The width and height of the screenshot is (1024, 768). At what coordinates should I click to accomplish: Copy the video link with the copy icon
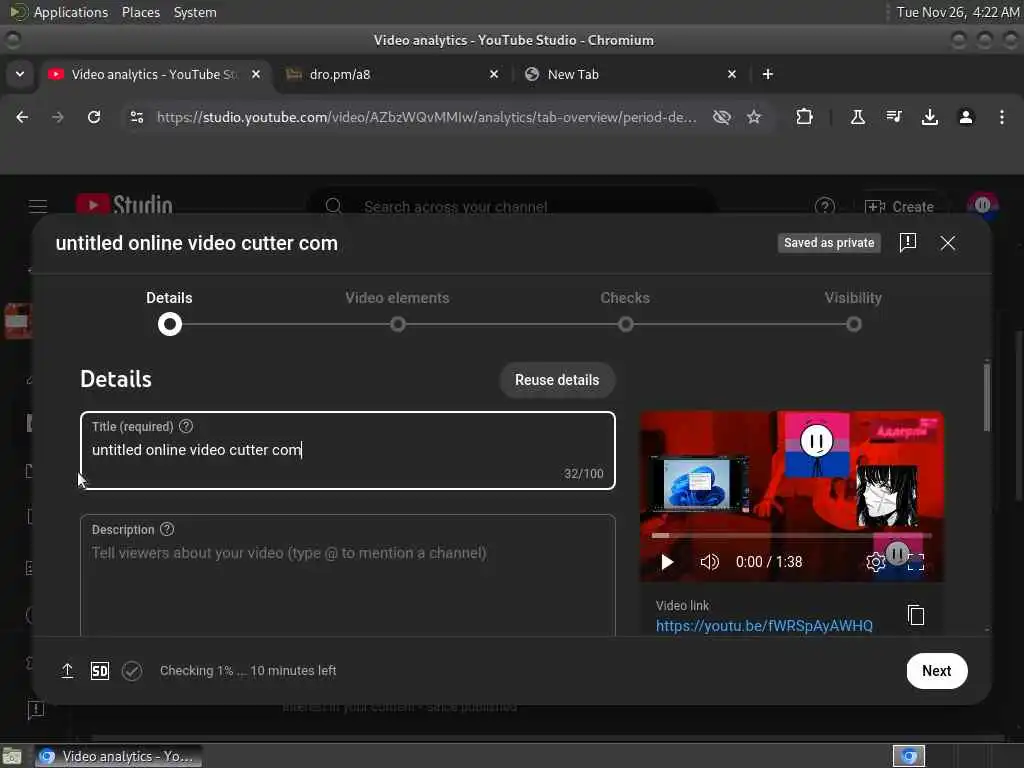point(916,615)
